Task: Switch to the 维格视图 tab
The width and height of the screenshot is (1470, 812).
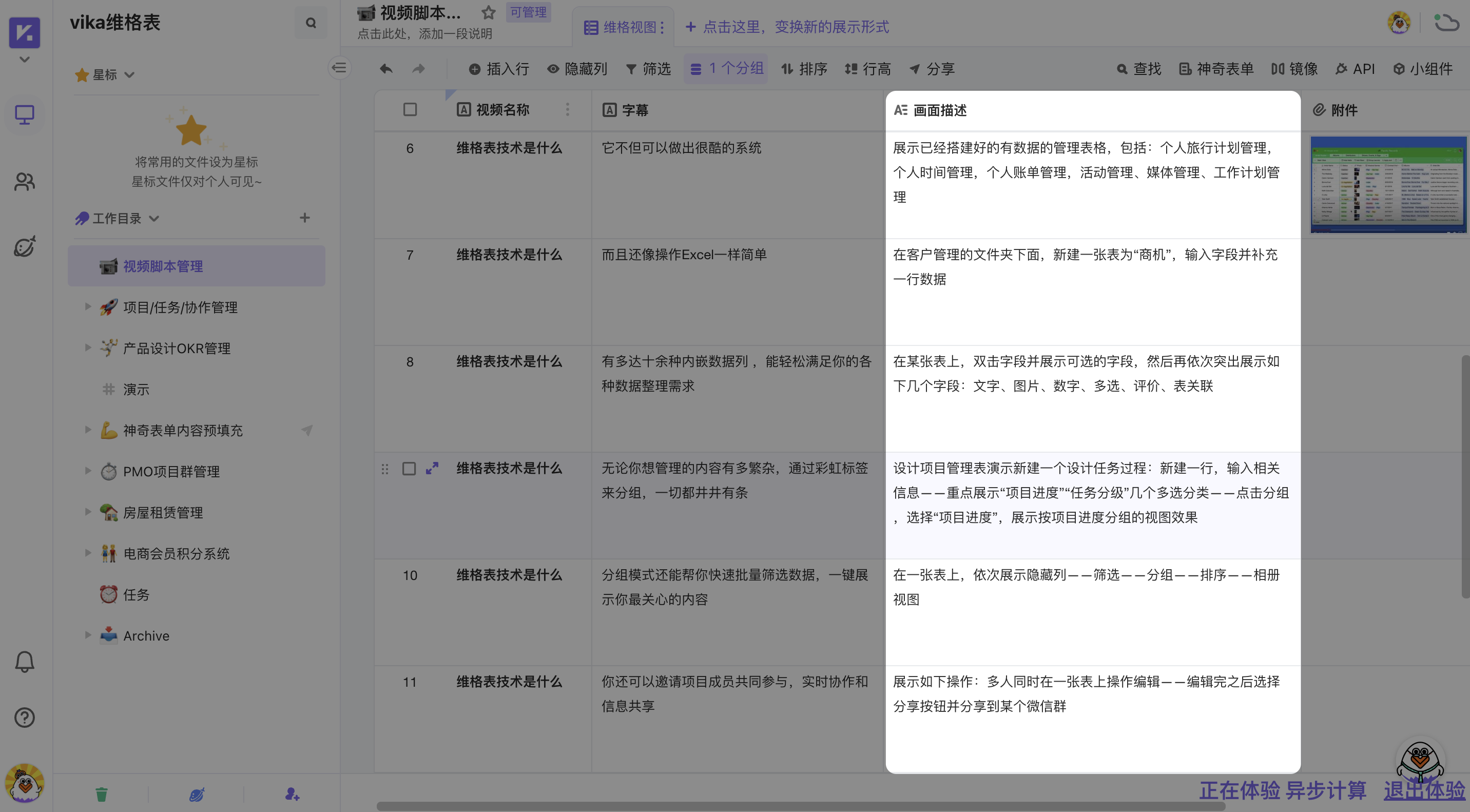Action: (624, 26)
